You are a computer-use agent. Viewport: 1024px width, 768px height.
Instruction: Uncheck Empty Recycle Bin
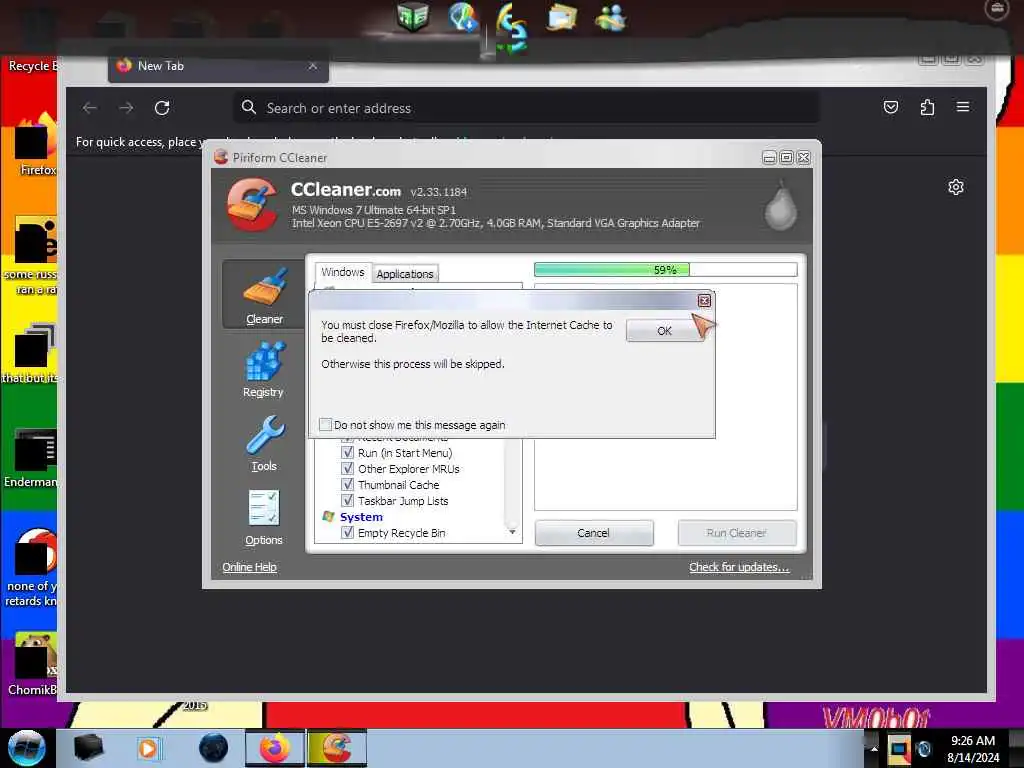[347, 533]
